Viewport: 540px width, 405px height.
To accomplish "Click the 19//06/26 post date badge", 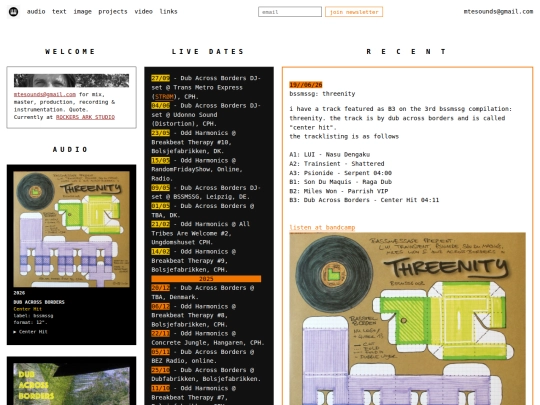I will pos(306,85).
